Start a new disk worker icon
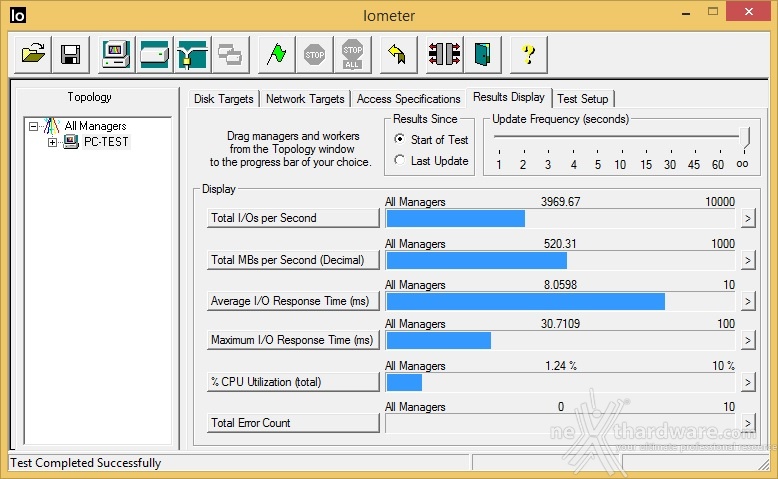This screenshot has height=479, width=778. tap(154, 54)
